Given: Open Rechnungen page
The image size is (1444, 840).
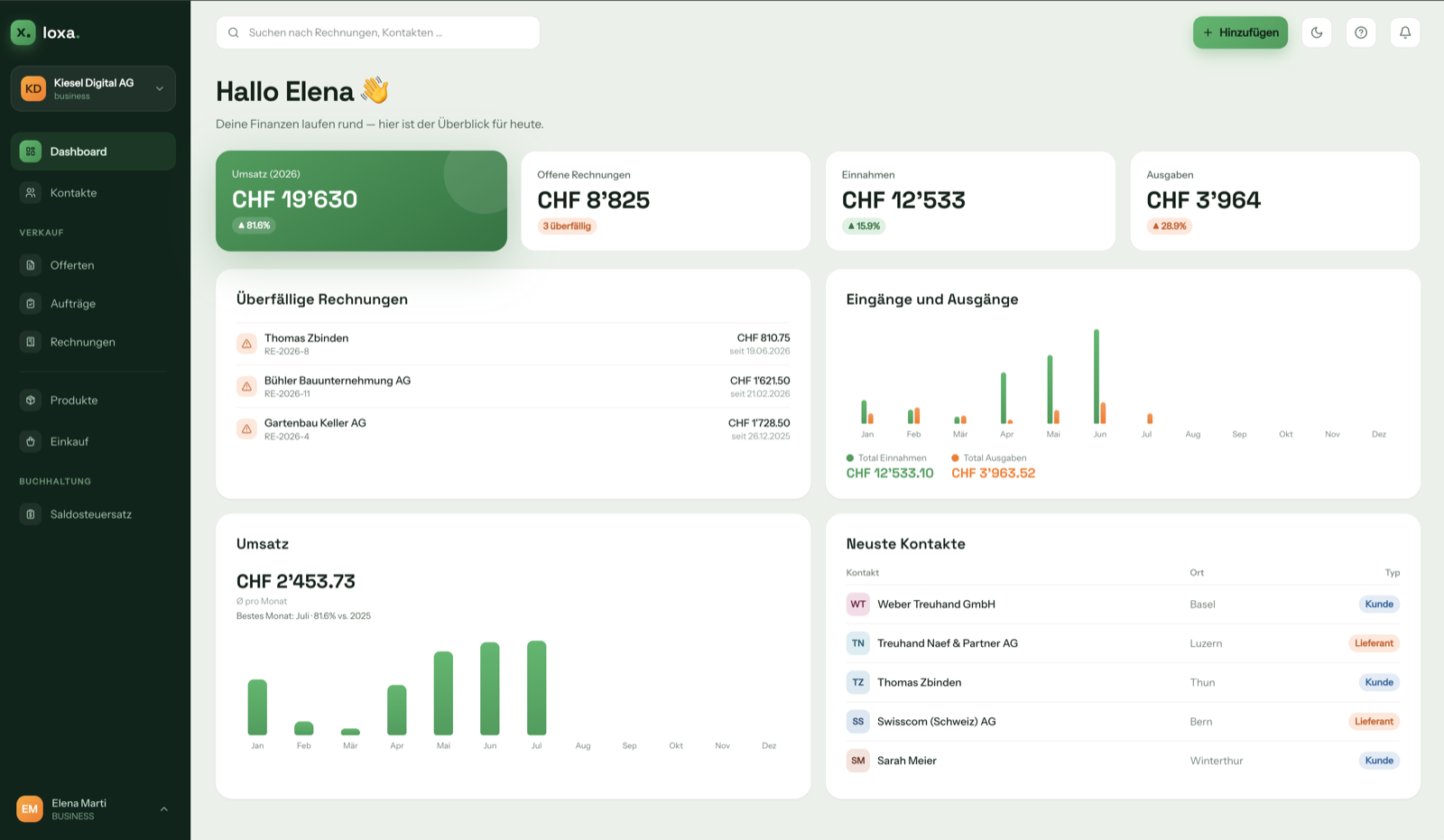Looking at the screenshot, I should click(93, 342).
